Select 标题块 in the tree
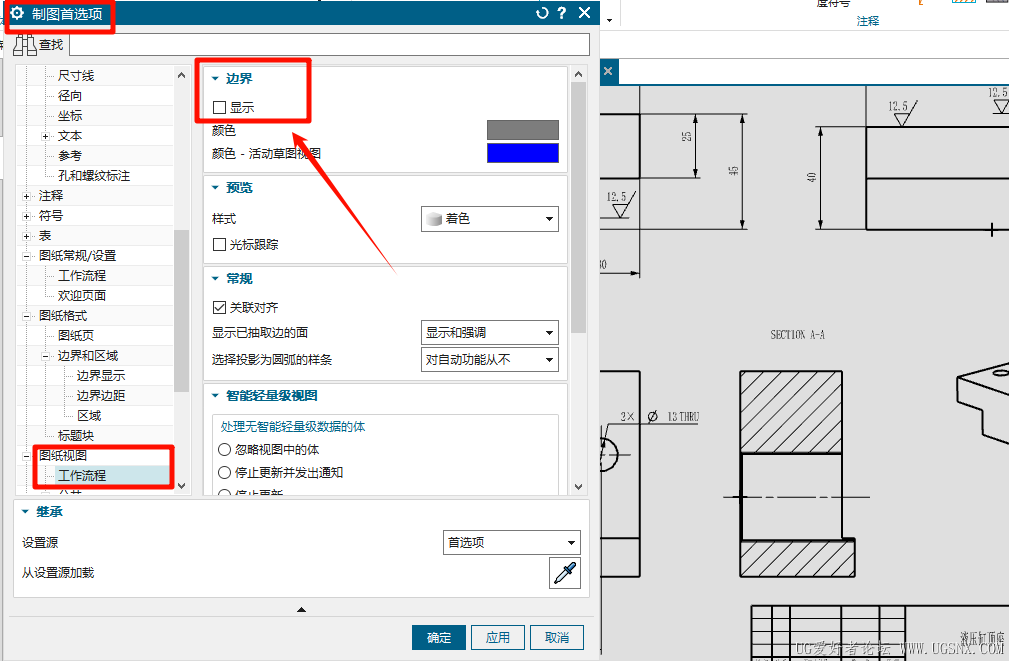1009x661 pixels. pos(76,436)
